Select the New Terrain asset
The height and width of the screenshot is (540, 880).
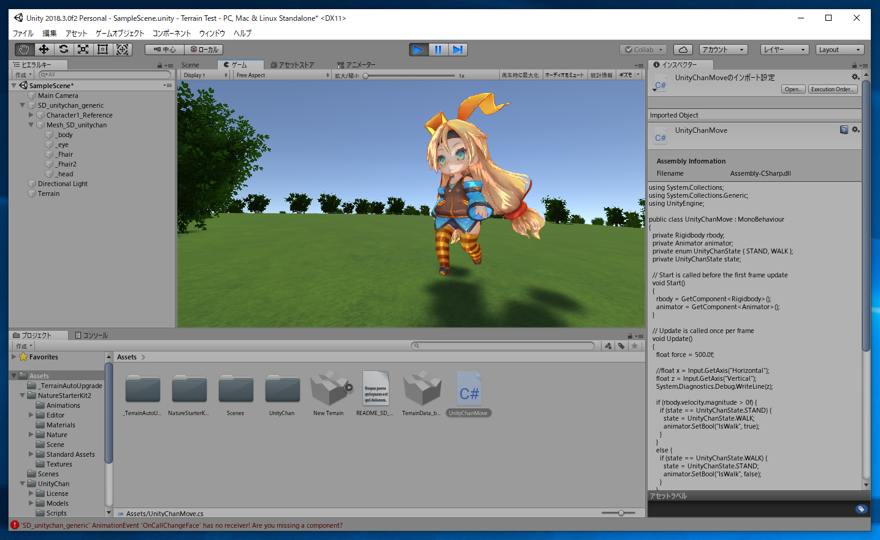(329, 394)
